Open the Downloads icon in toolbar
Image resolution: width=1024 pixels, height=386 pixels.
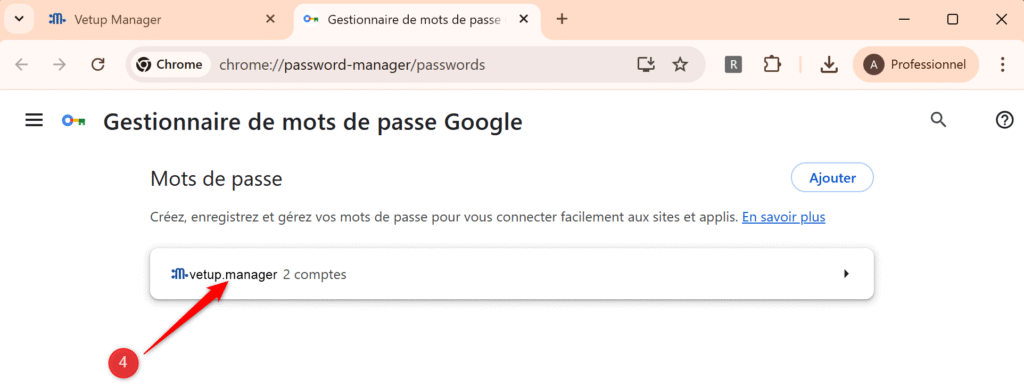829,64
